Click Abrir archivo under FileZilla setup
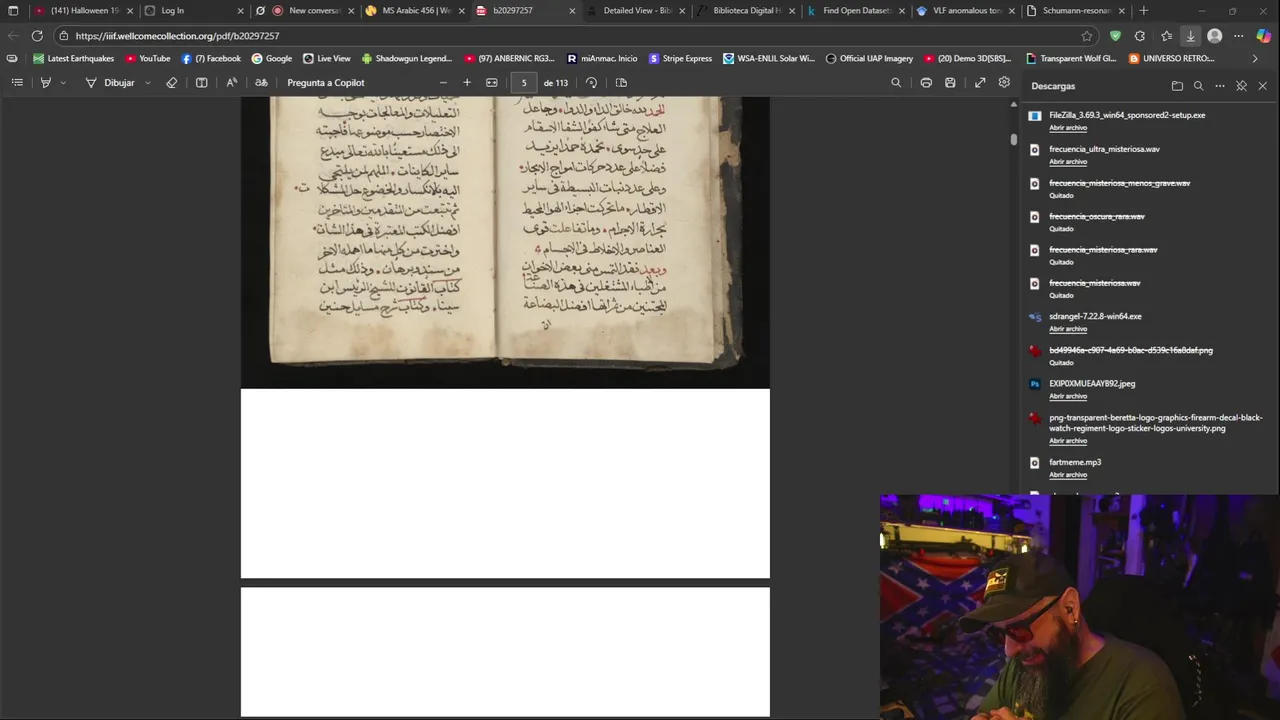Viewport: 1280px width, 720px height. point(1068,128)
